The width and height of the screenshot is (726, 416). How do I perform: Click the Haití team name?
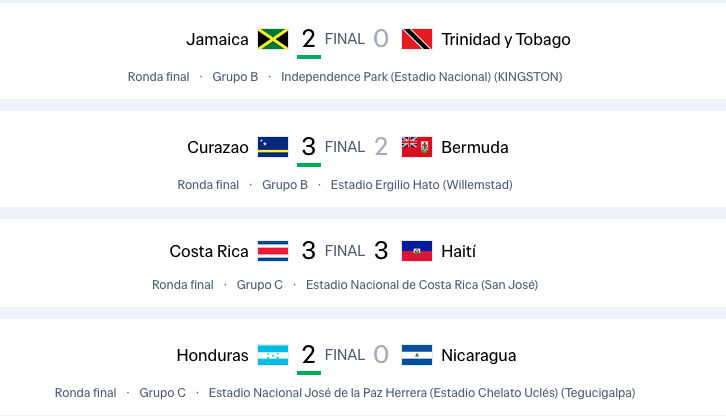click(x=458, y=251)
